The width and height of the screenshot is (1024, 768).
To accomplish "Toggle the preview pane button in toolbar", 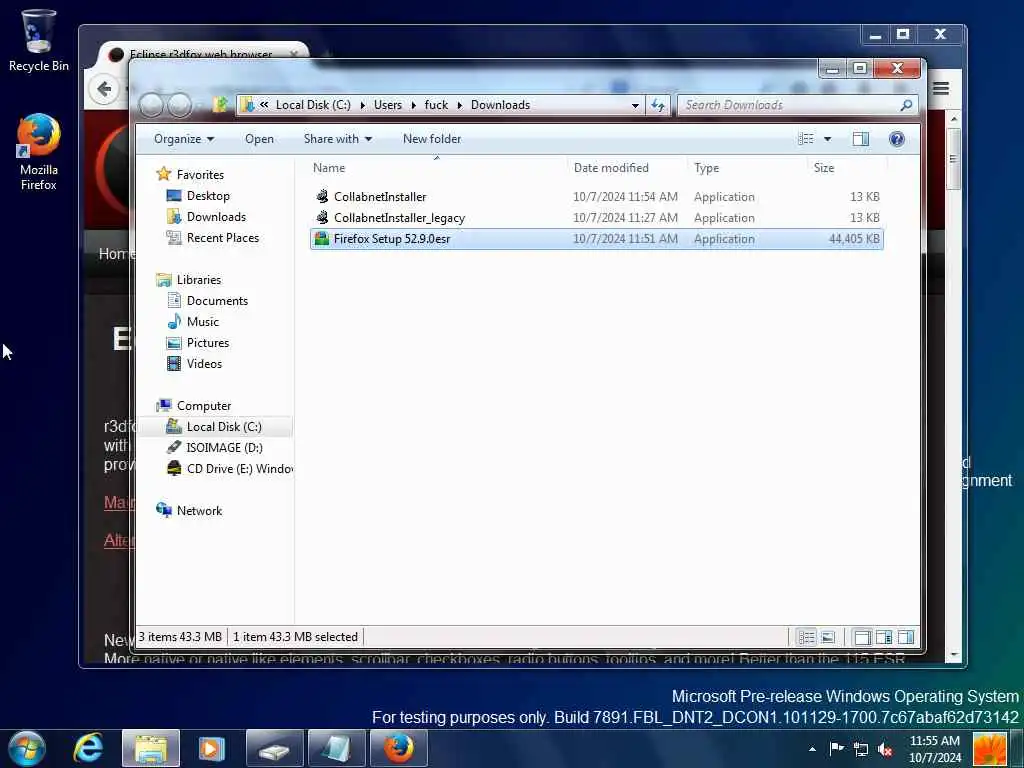I will pyautogui.click(x=861, y=138).
